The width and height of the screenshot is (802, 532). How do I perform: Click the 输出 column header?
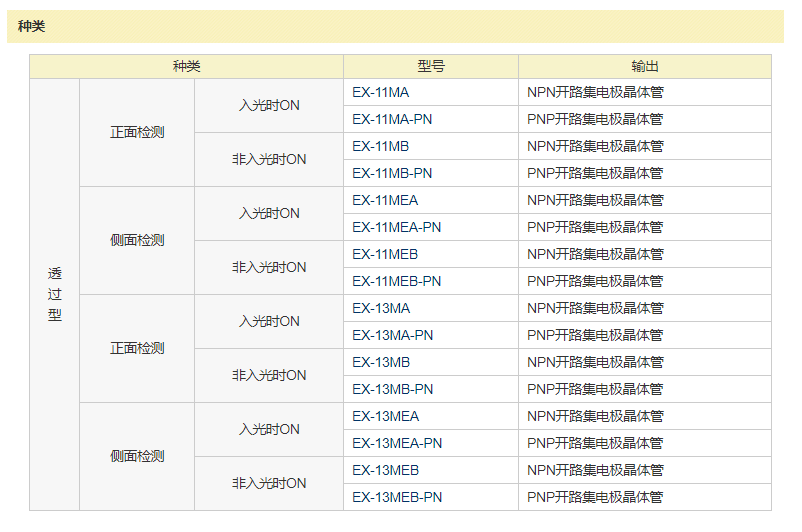tap(645, 66)
